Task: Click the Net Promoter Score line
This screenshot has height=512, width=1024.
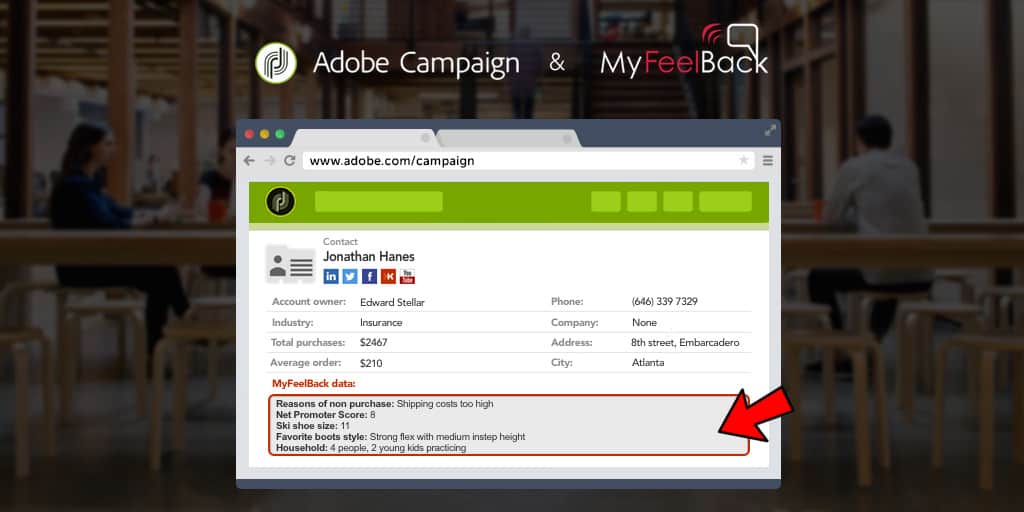Action: click(x=326, y=415)
